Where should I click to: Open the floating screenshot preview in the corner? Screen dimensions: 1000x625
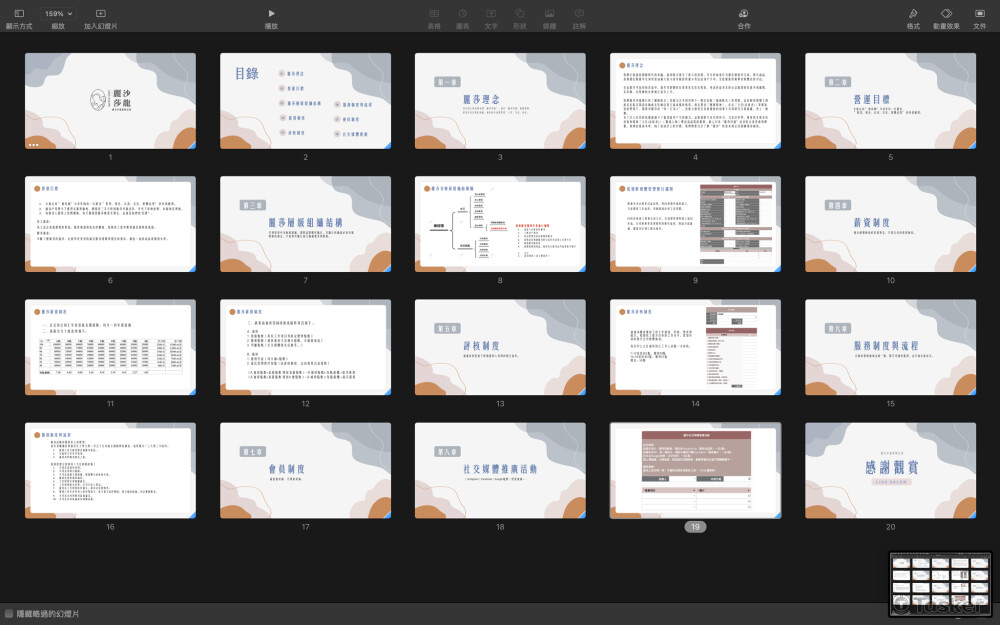coord(939,583)
